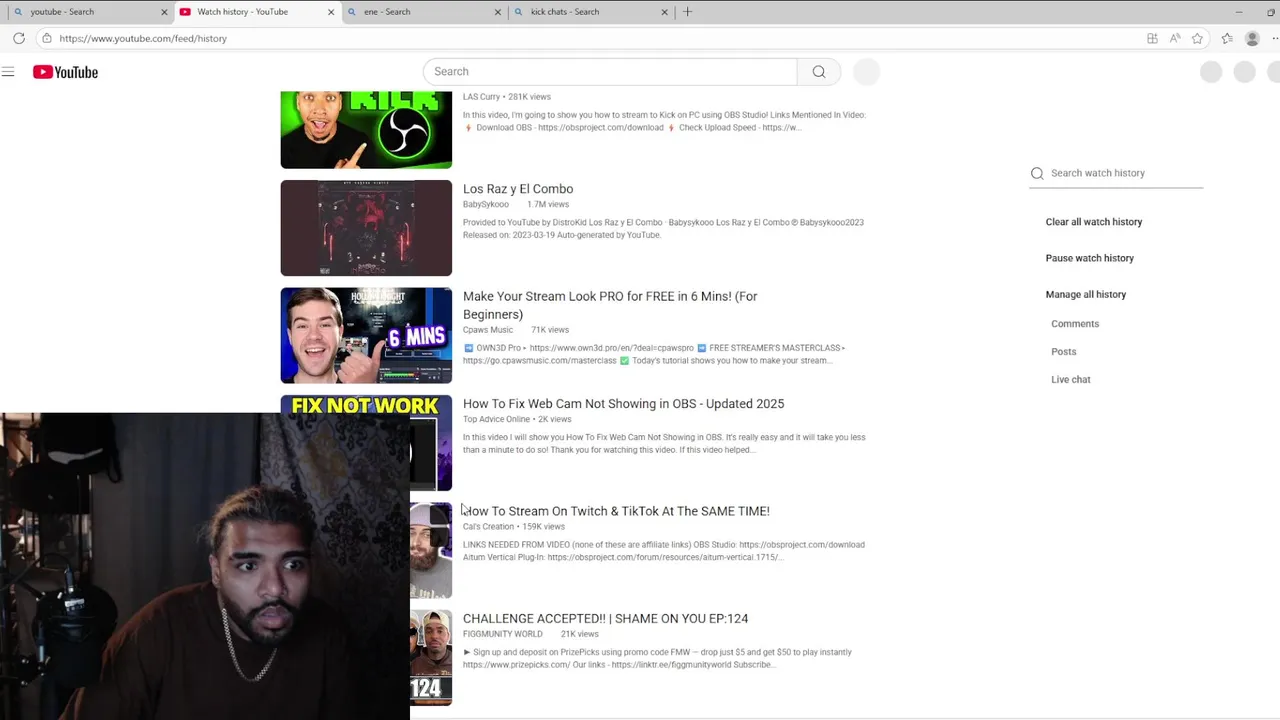Switch to the 'ene - Search' tab
The image size is (1280, 720).
[x=422, y=12]
